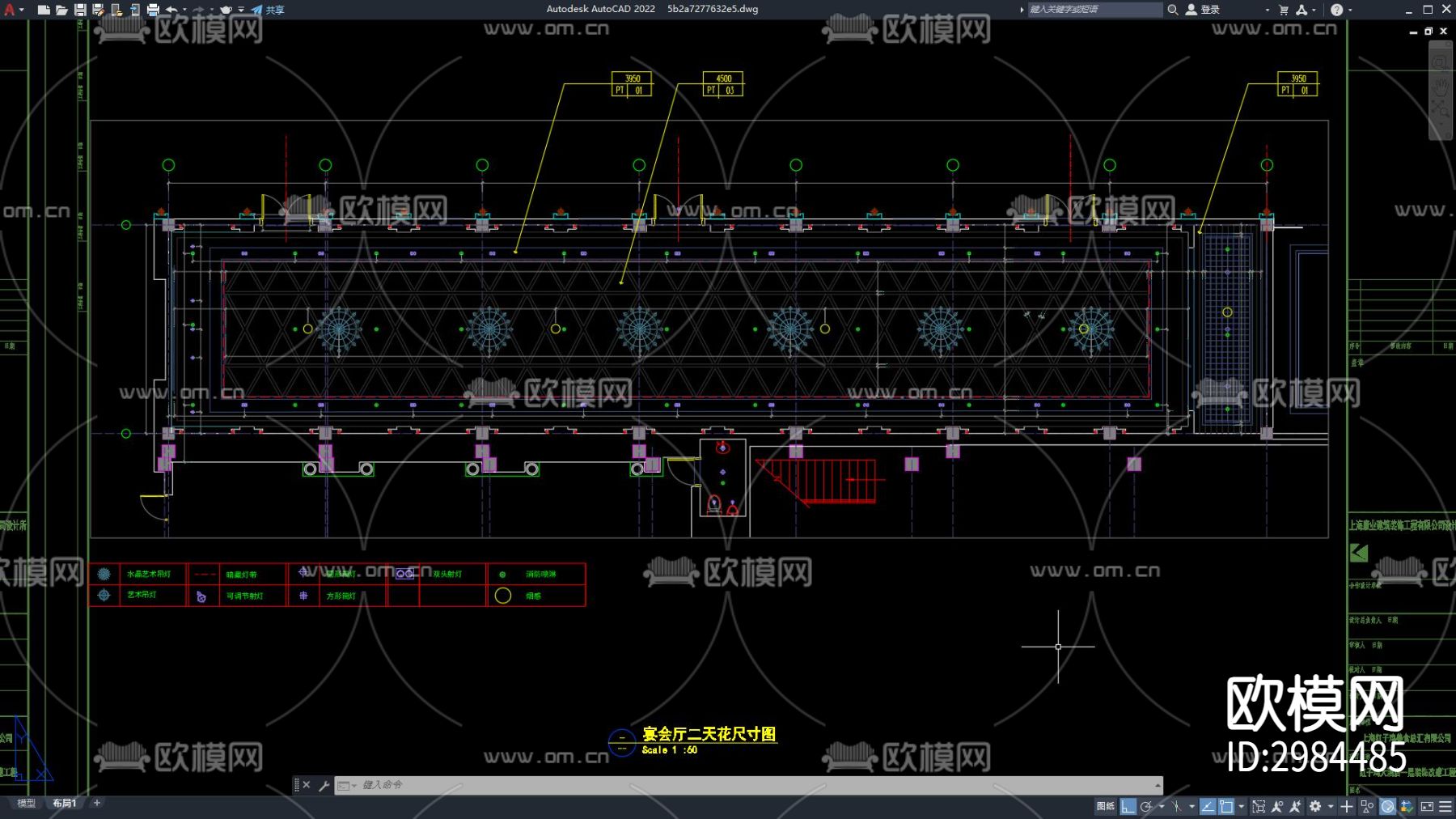Plot the drawing with printer icon
The width and height of the screenshot is (1456, 819).
point(153,10)
